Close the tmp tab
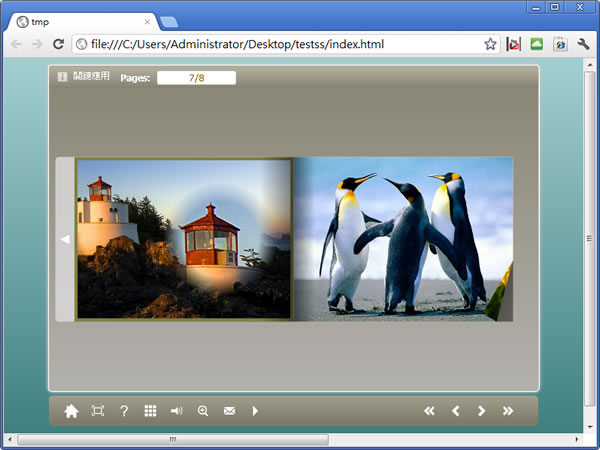The width and height of the screenshot is (600, 450). [x=147, y=22]
